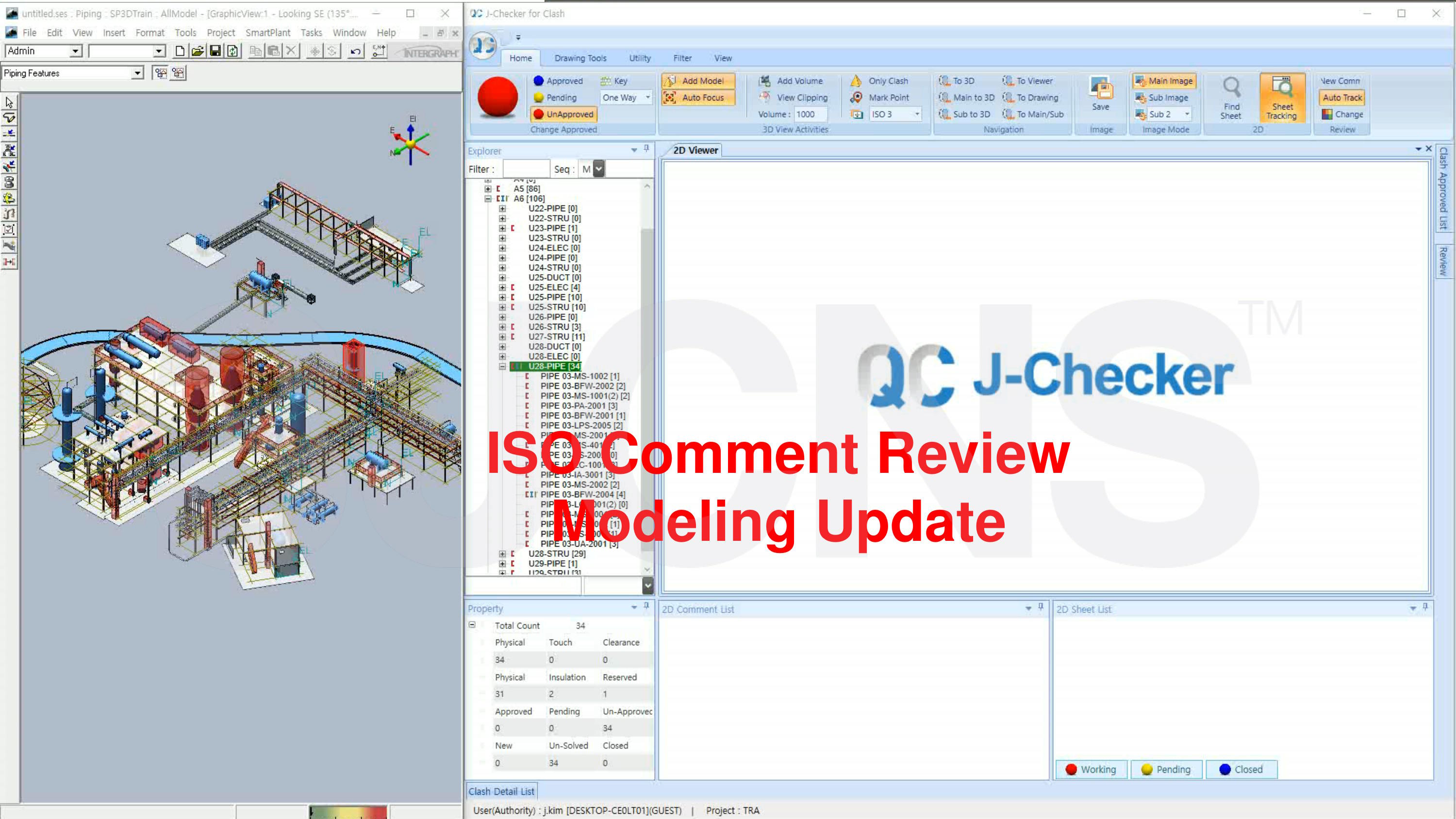Screen dimensions: 1456x819
Task: Toggle Only Clash view option
Action: 879,81
